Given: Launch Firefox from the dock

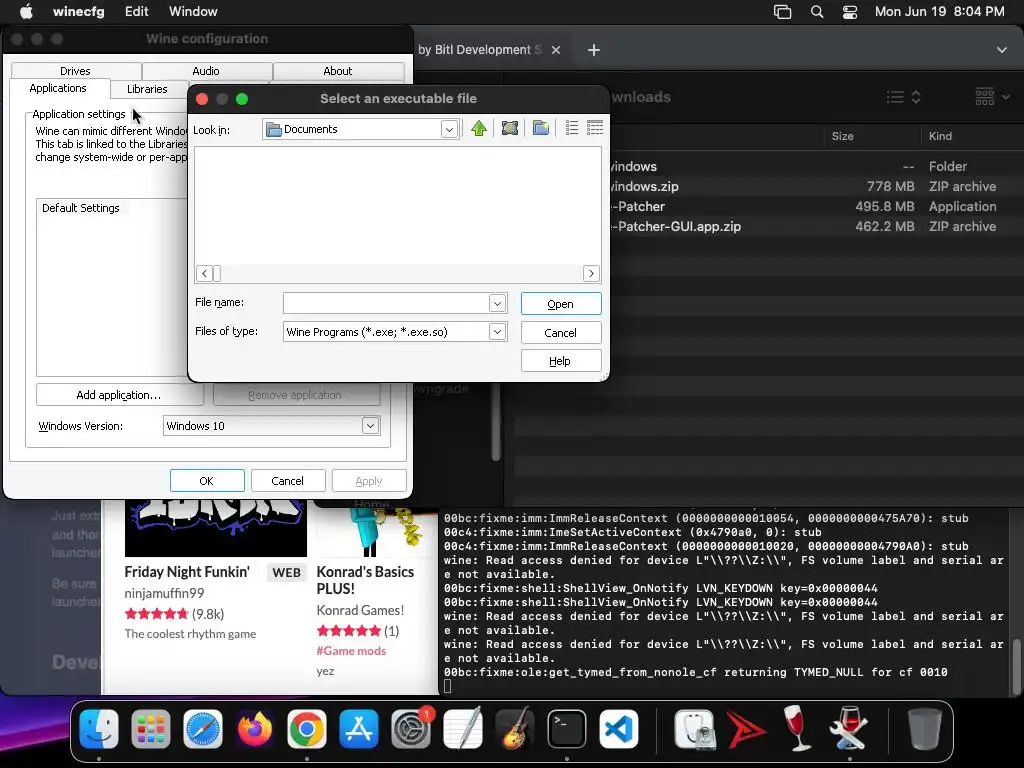Looking at the screenshot, I should 255,729.
